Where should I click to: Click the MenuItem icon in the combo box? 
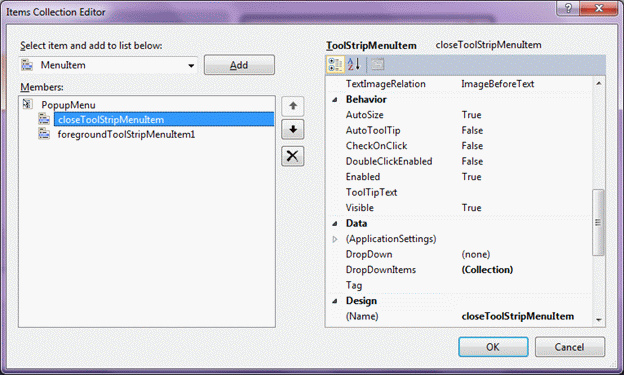coord(27,64)
